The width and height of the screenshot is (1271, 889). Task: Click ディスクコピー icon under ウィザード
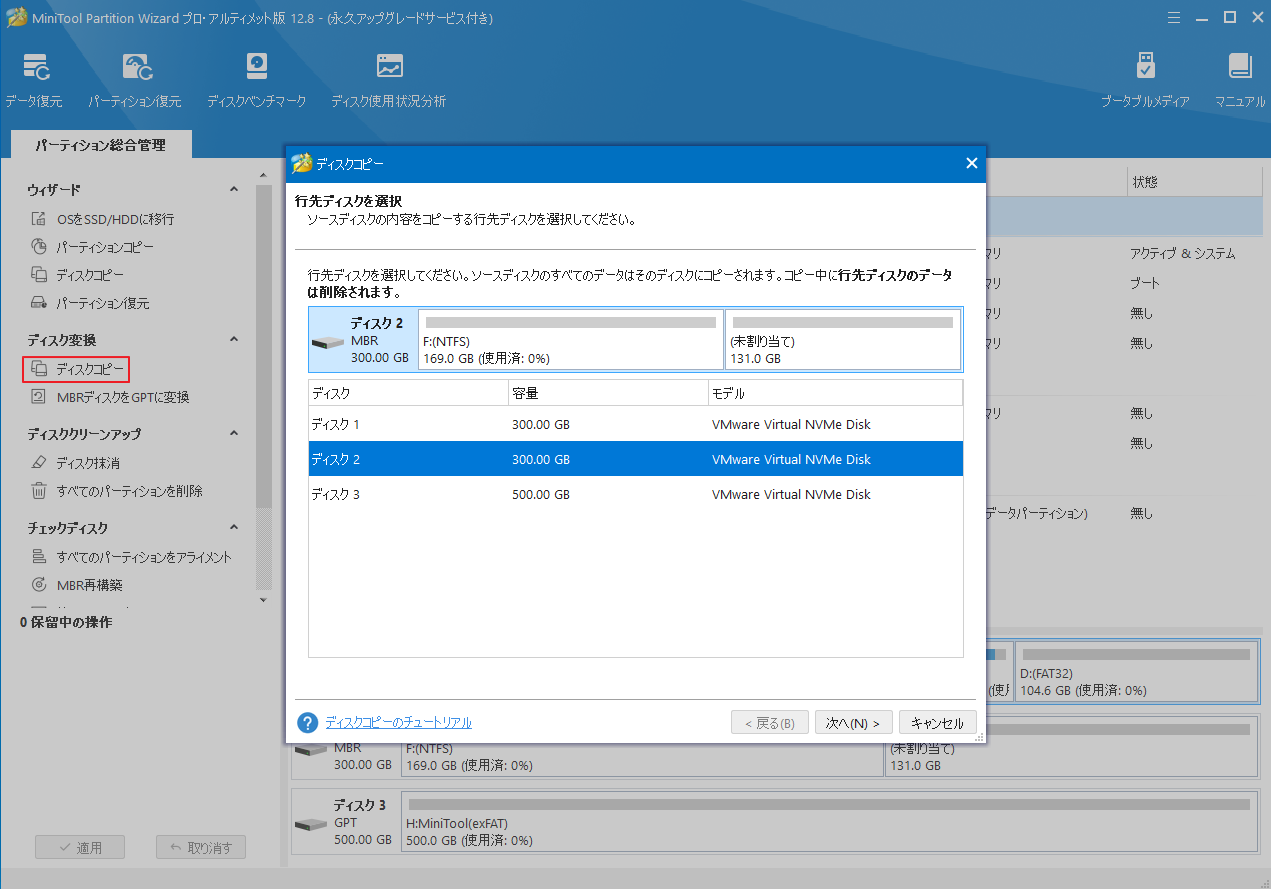point(39,275)
